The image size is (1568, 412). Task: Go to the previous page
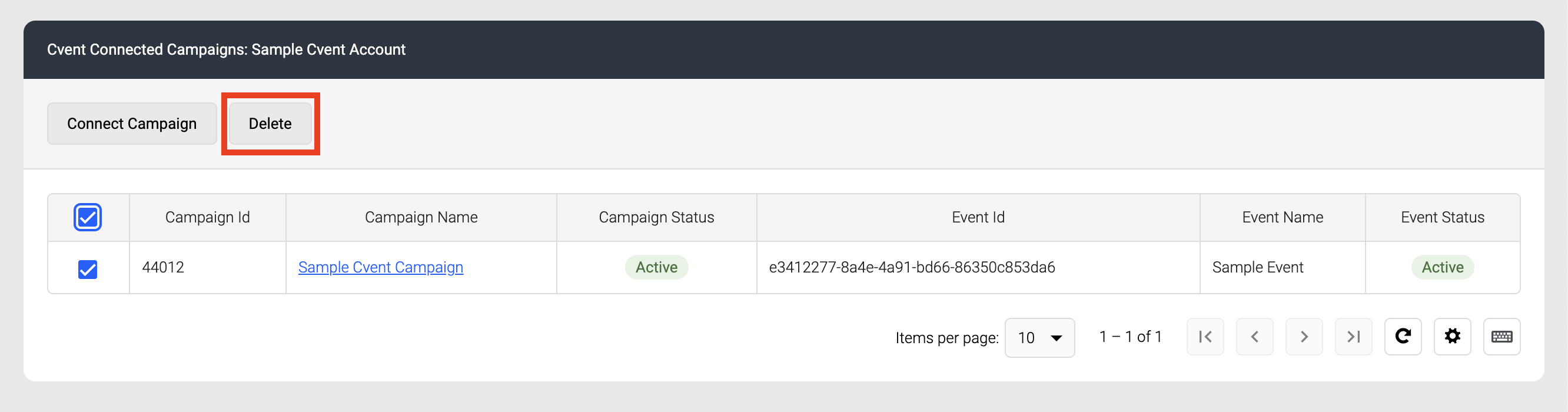point(1254,337)
